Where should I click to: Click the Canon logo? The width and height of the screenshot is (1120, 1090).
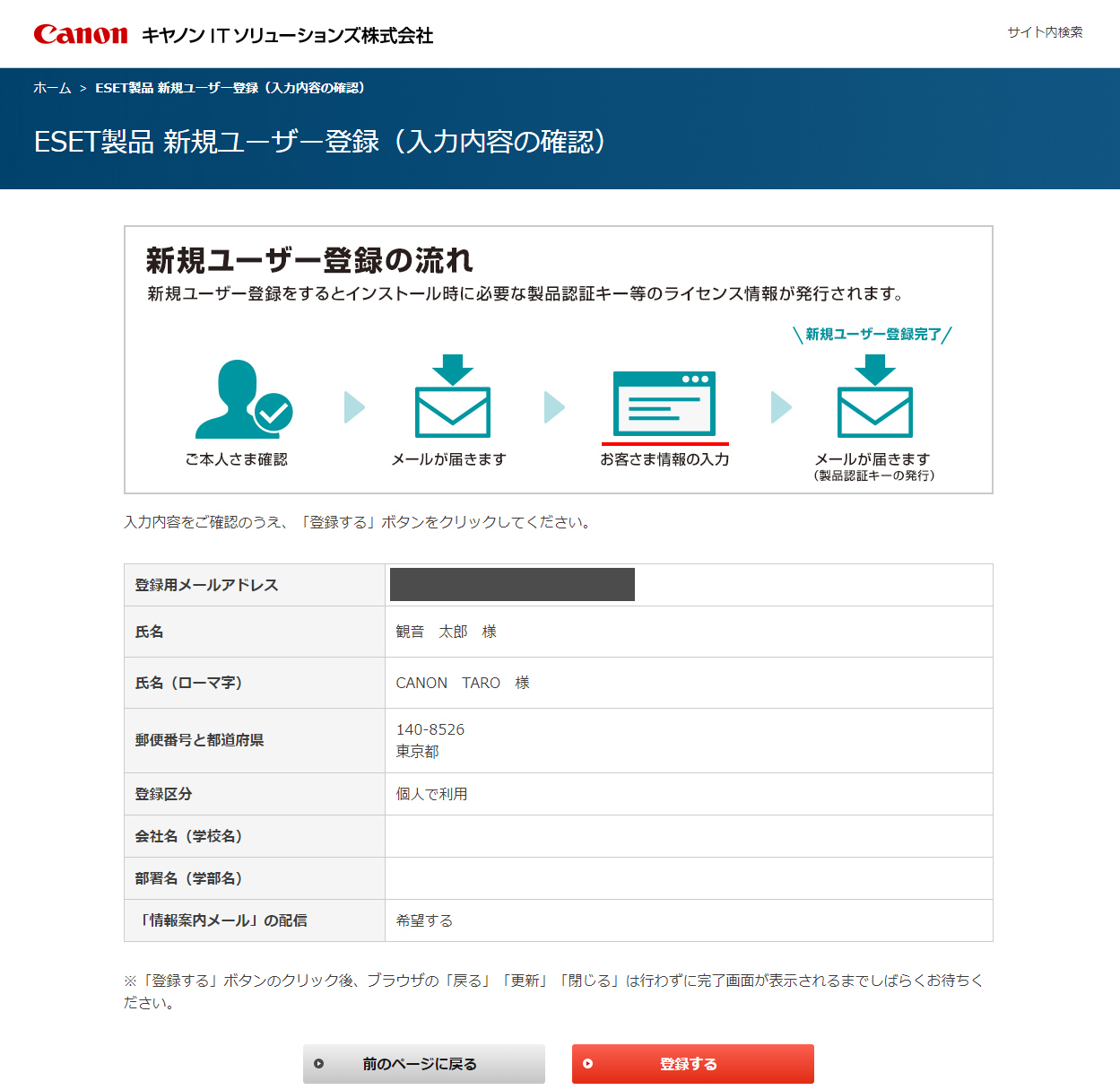[x=81, y=35]
